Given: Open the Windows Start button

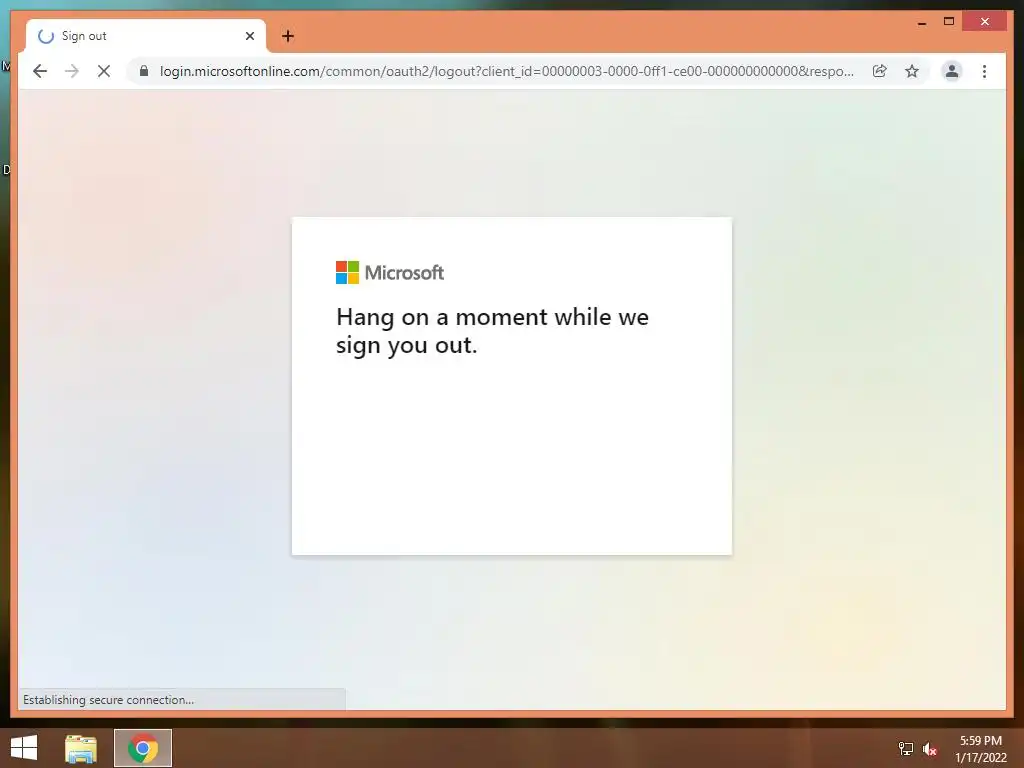Looking at the screenshot, I should [24, 748].
